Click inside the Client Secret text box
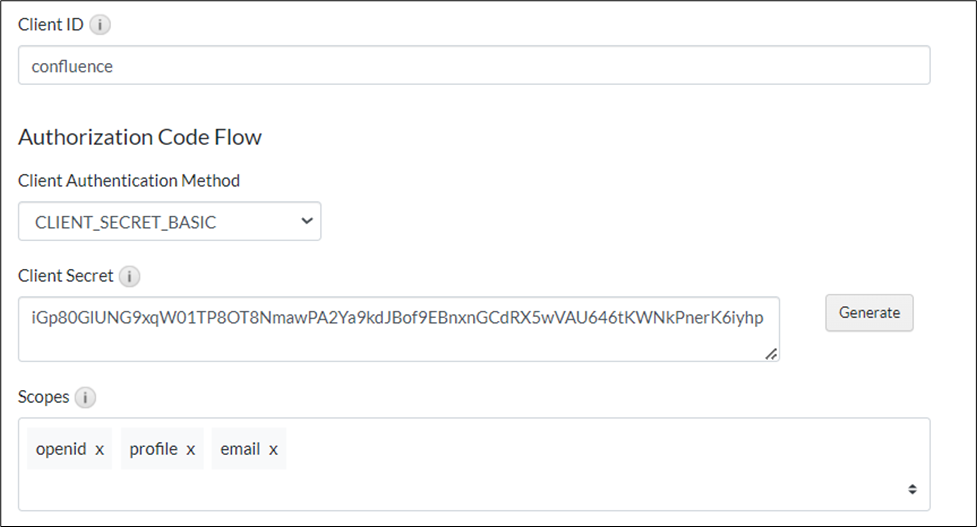The height and width of the screenshot is (527, 977). pos(399,327)
